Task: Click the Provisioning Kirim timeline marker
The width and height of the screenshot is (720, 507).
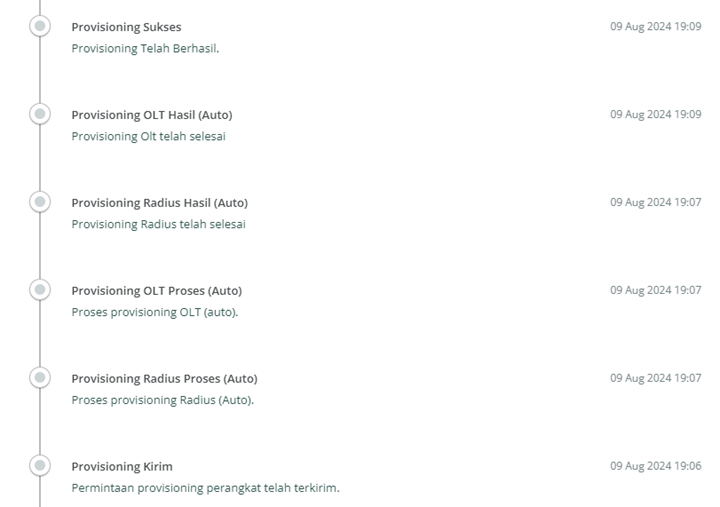Action: (40, 465)
